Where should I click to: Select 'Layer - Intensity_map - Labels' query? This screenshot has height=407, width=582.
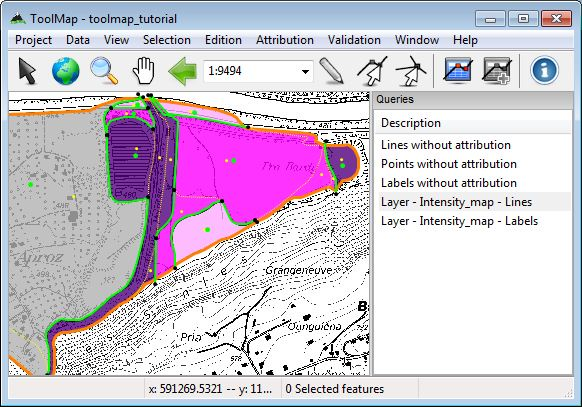[460, 221]
